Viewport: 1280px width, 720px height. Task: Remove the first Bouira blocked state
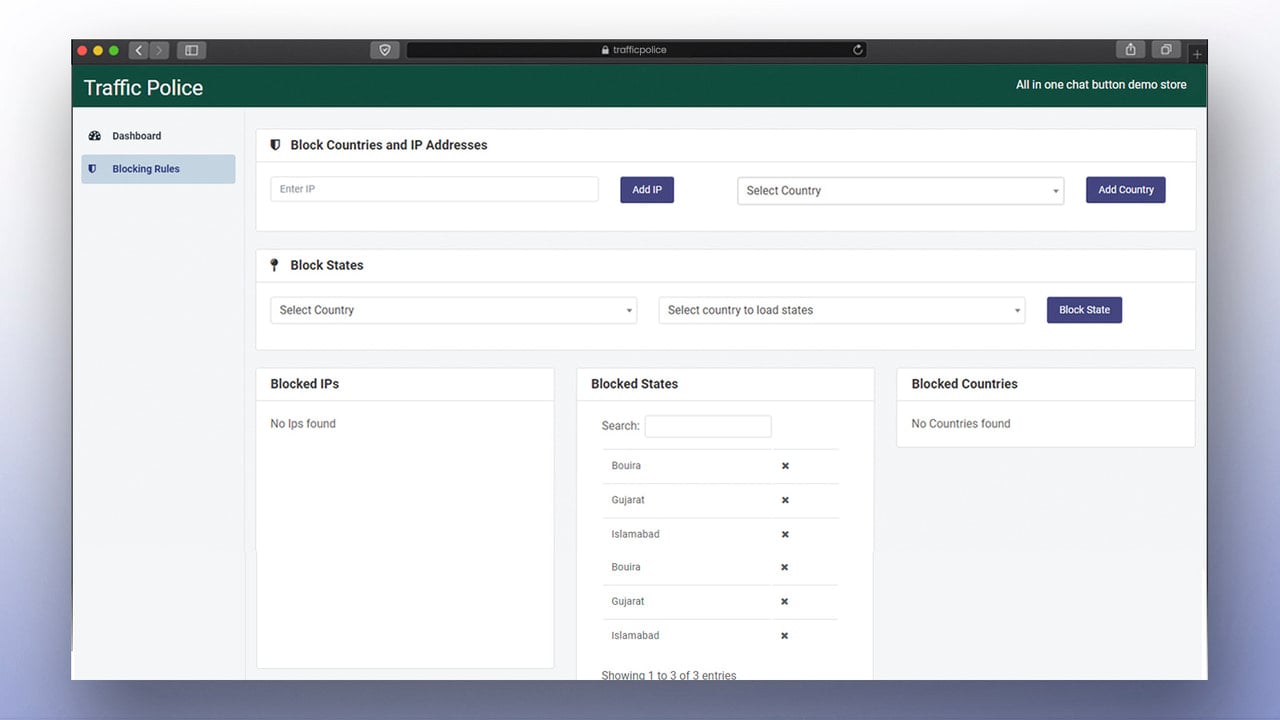click(x=785, y=466)
